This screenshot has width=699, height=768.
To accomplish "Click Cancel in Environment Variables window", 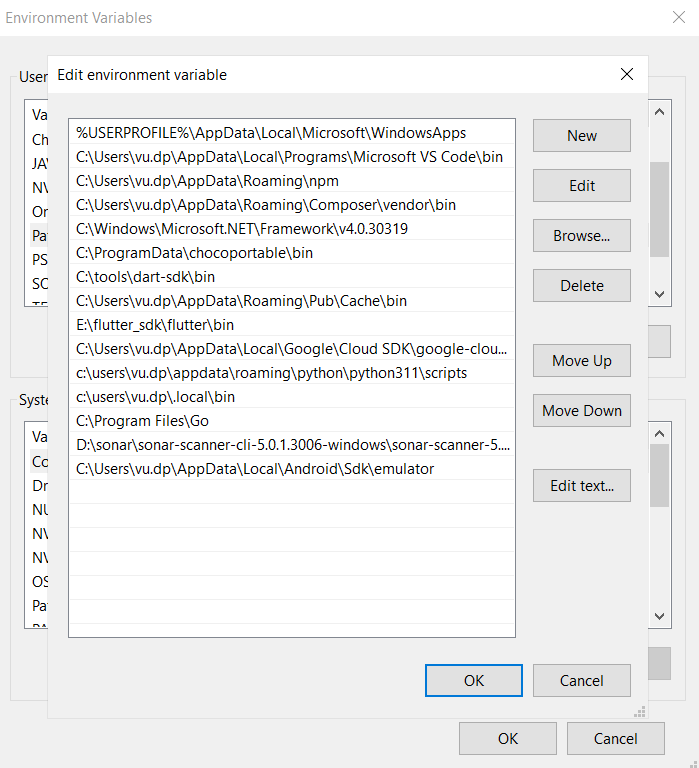I will tap(615, 739).
